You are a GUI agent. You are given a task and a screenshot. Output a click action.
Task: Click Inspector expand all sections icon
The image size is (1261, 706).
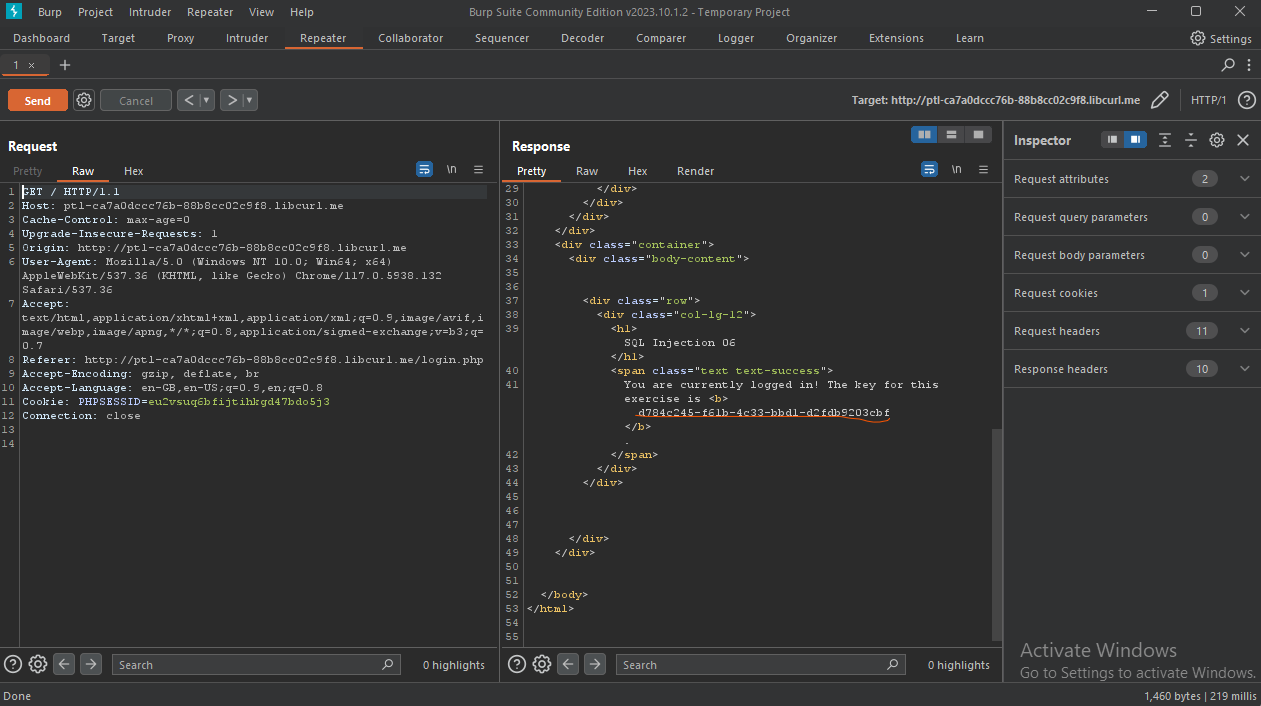tap(1165, 140)
